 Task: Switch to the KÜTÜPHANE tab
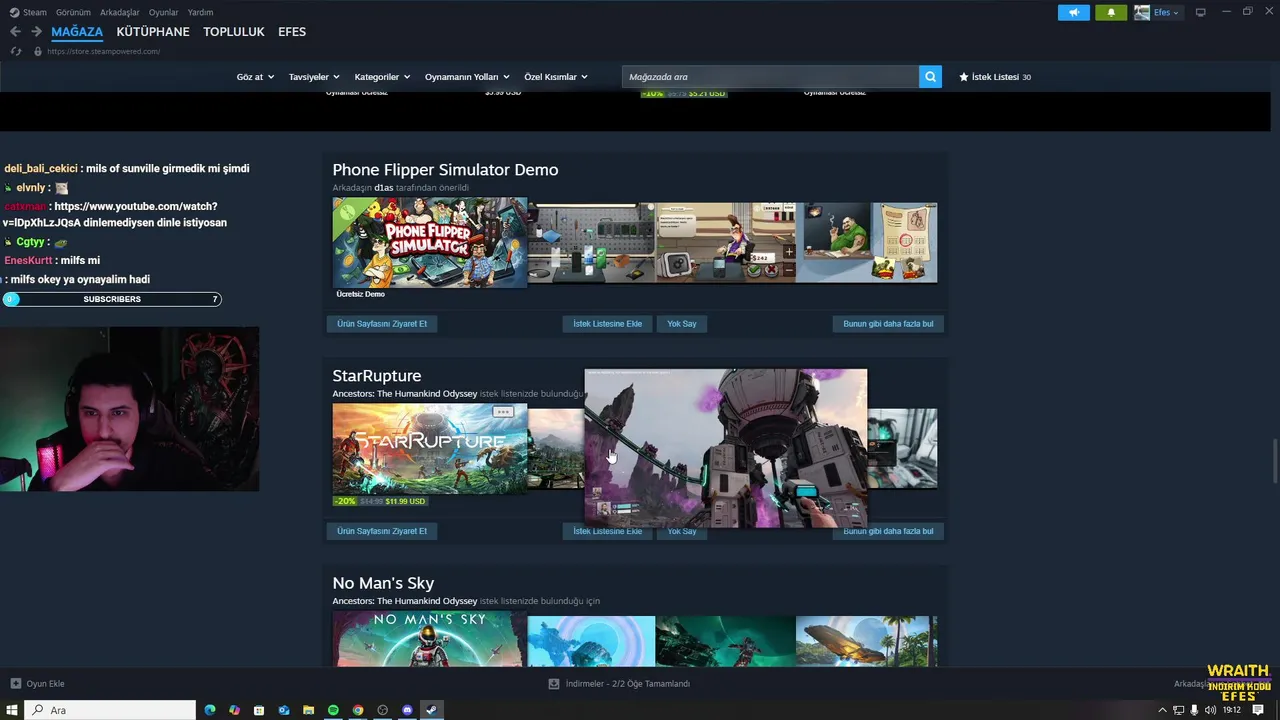pyautogui.click(x=153, y=32)
